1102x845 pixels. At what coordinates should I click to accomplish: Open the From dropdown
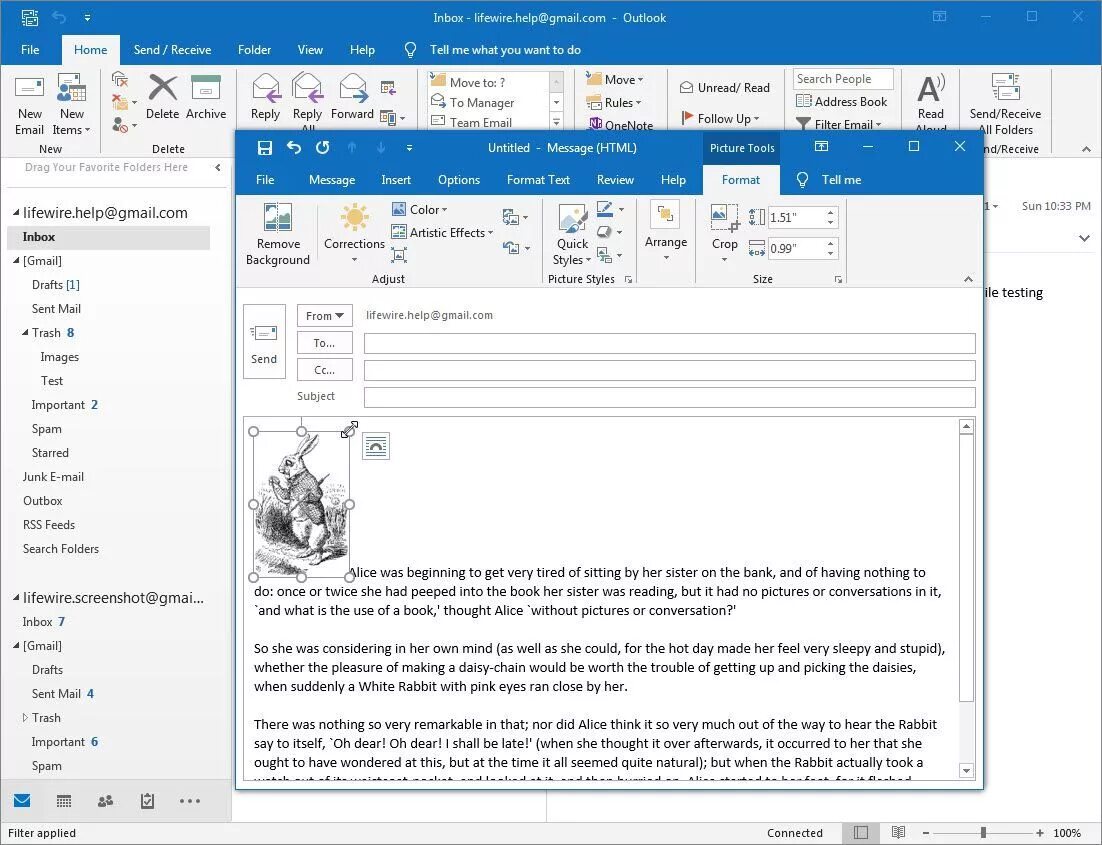325,316
